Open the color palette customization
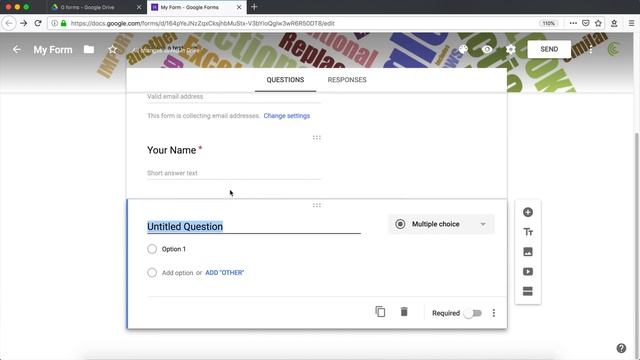This screenshot has width=640, height=360. pos(463,49)
